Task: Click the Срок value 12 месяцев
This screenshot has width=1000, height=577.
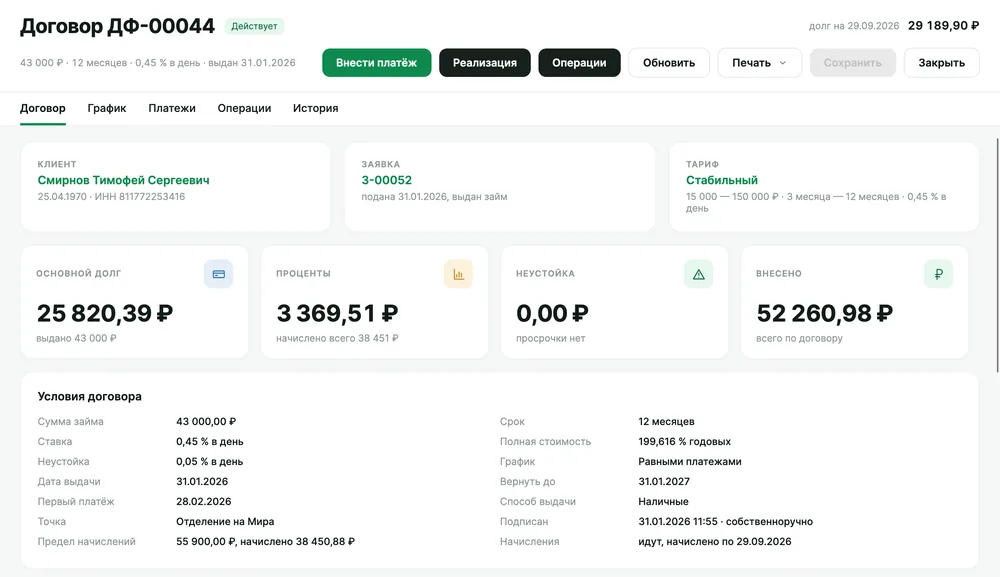Action: (666, 421)
